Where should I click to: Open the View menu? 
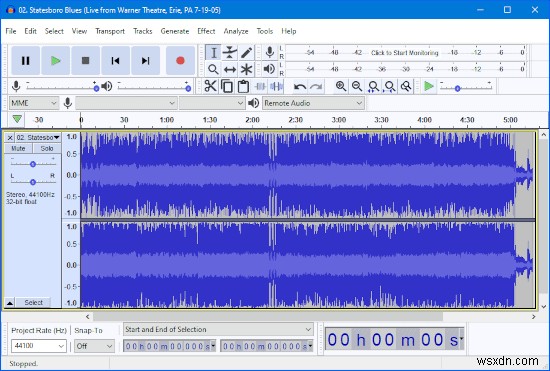(79, 31)
